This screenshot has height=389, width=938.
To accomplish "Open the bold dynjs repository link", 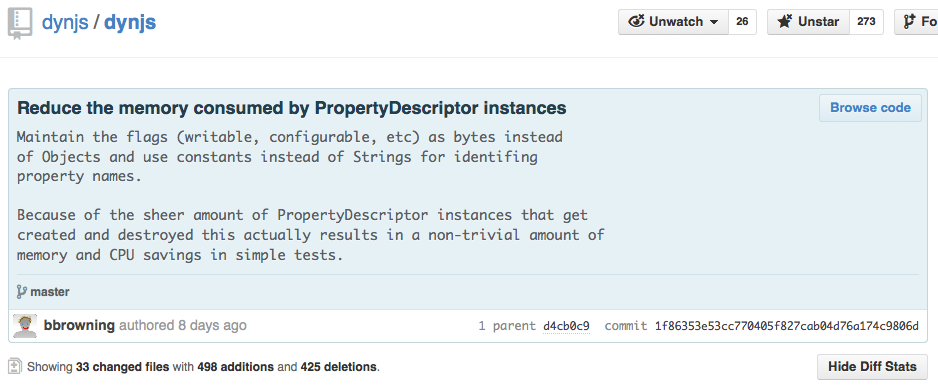I will pos(130,23).
